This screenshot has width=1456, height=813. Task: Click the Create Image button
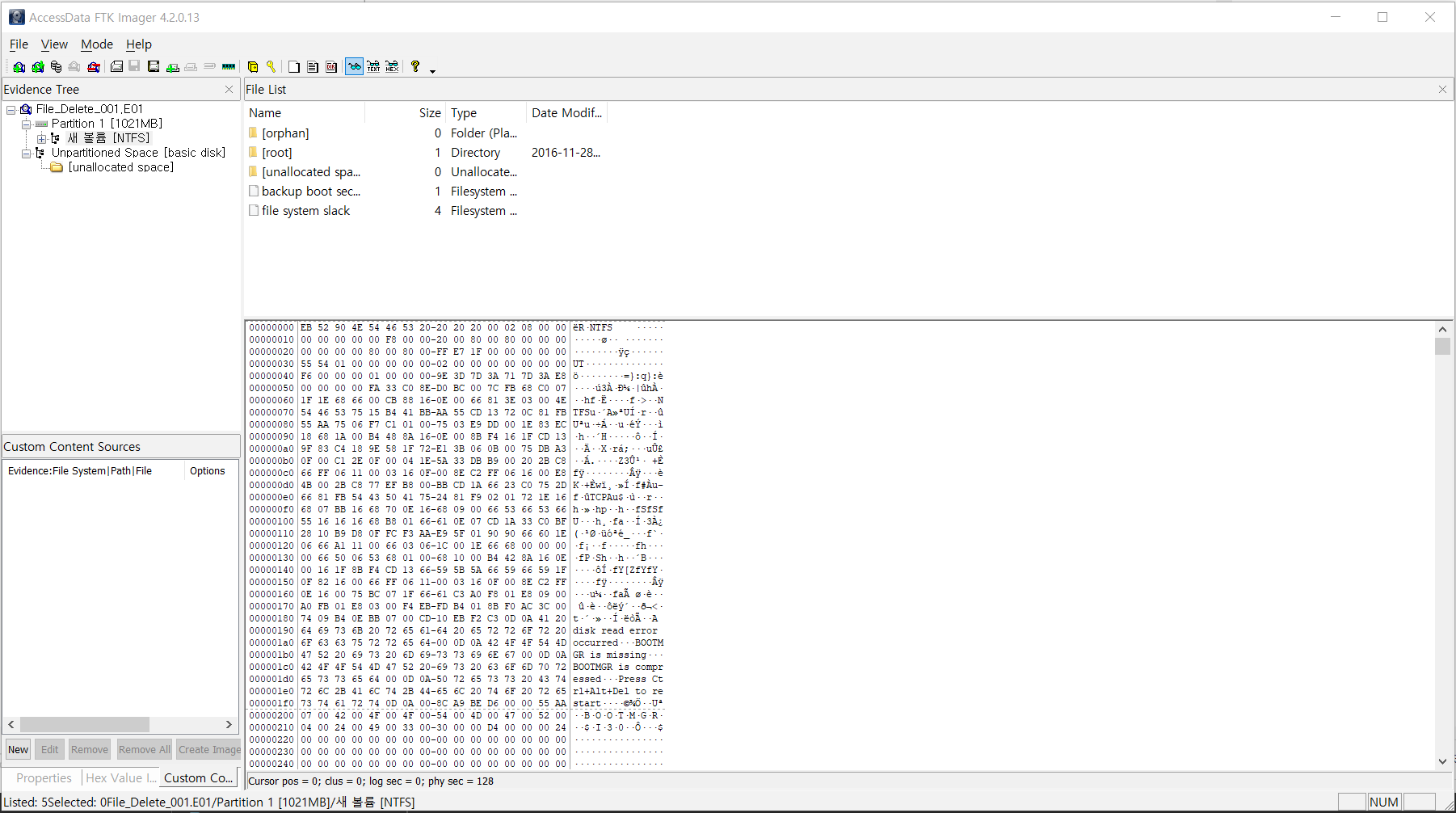(209, 750)
